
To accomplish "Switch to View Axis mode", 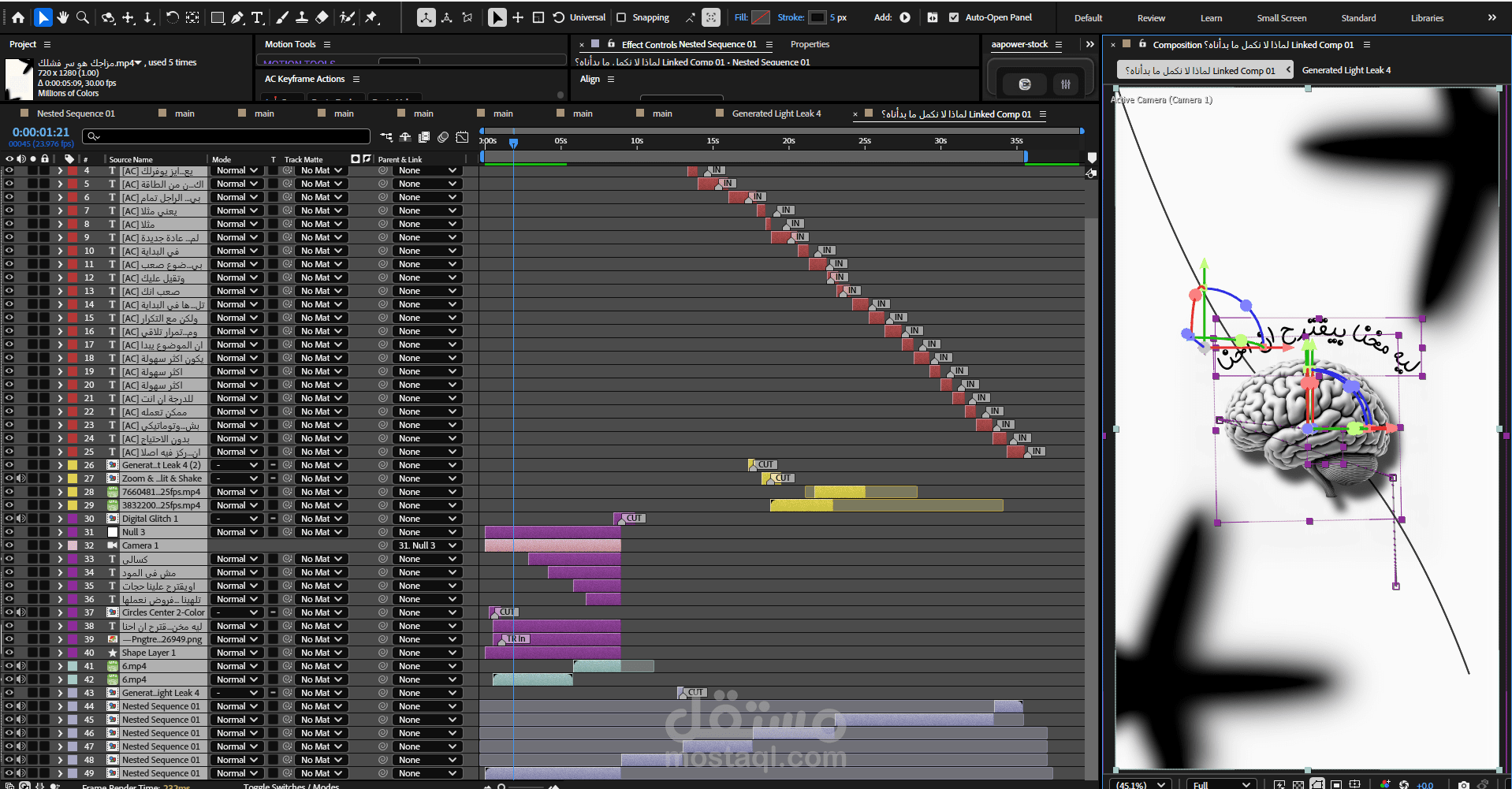I will [x=467, y=17].
